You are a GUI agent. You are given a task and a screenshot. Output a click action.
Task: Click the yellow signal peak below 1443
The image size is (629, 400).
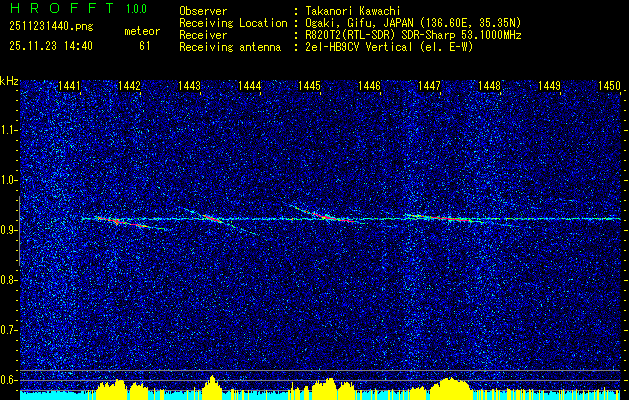tap(212, 386)
